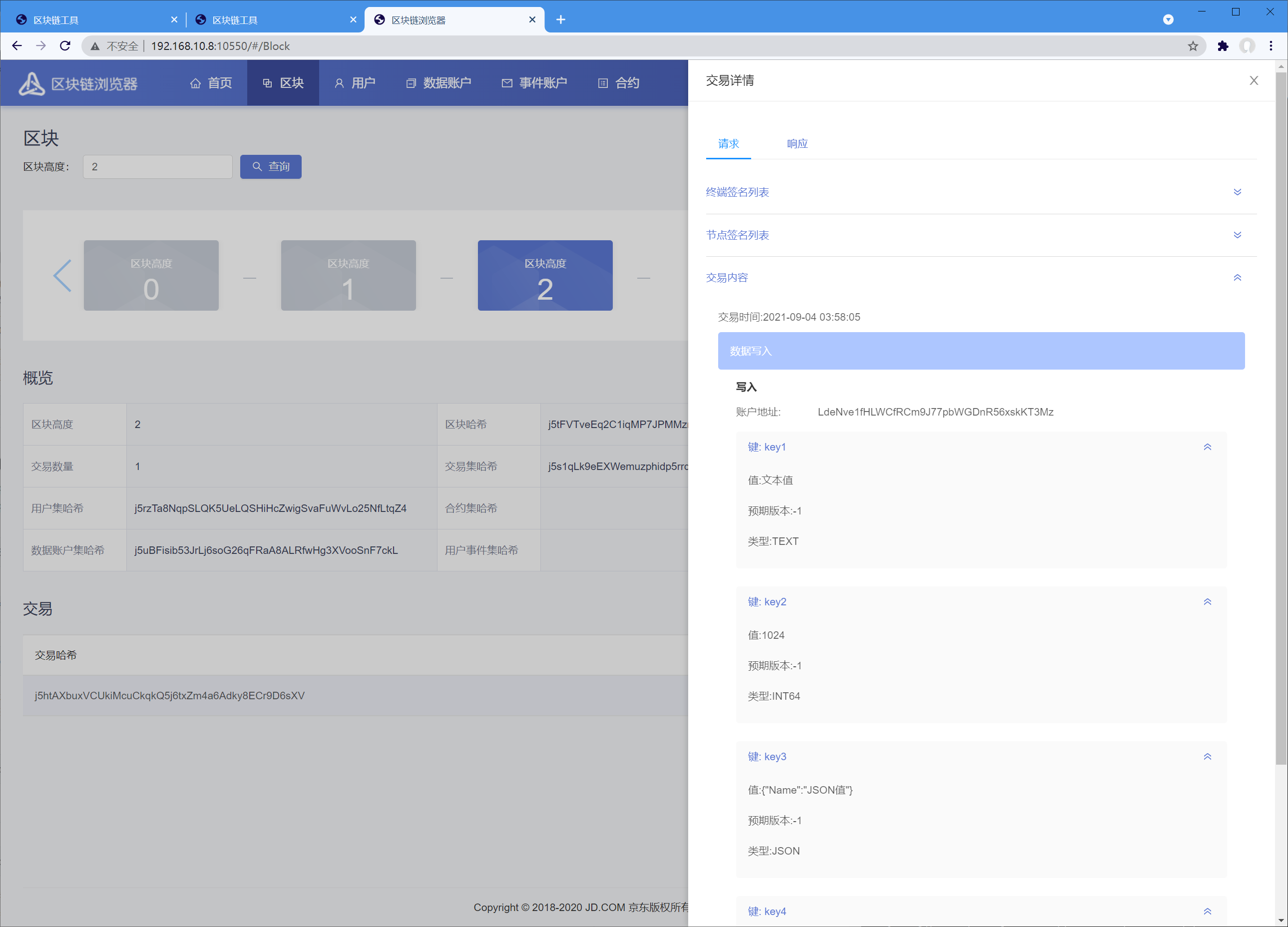The image size is (1288, 927).
Task: Click the 不安全 security warning icon
Action: coord(95,46)
